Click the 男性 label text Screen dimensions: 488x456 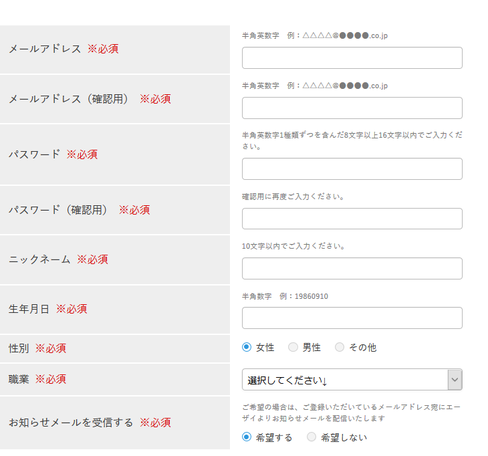(x=311, y=348)
